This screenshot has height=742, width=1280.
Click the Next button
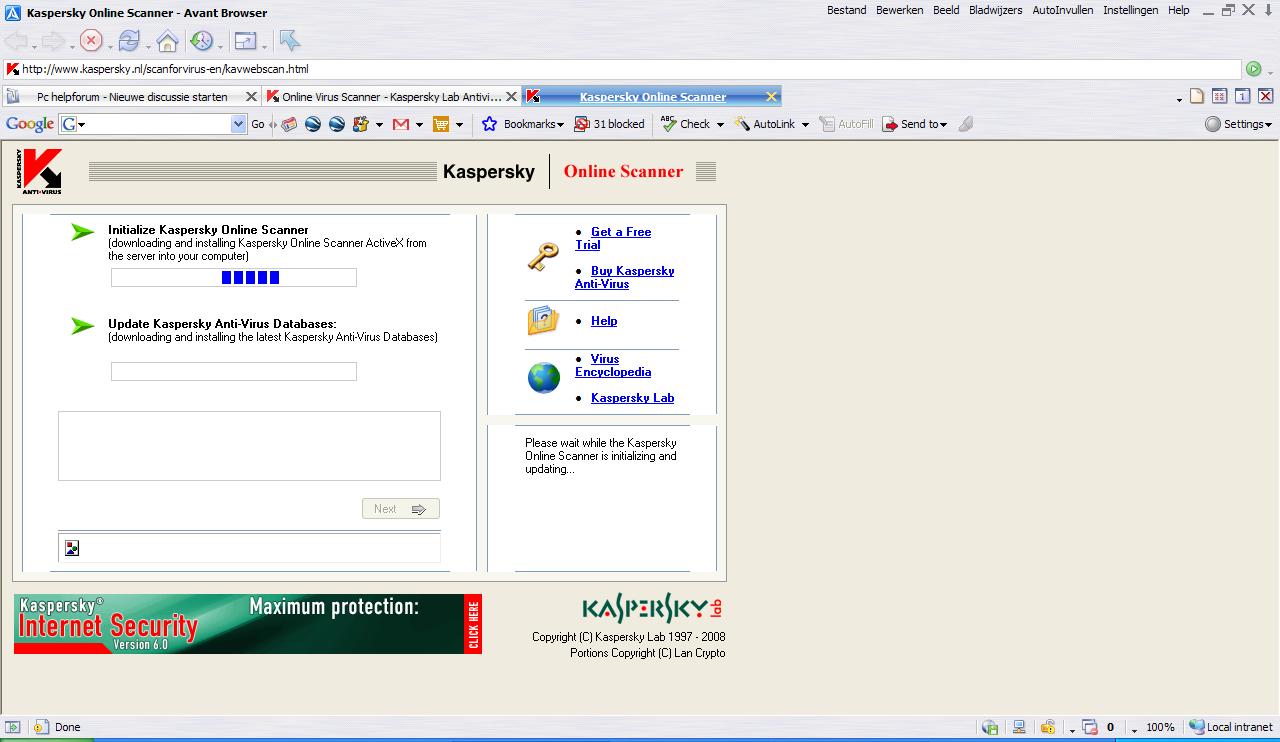(401, 509)
